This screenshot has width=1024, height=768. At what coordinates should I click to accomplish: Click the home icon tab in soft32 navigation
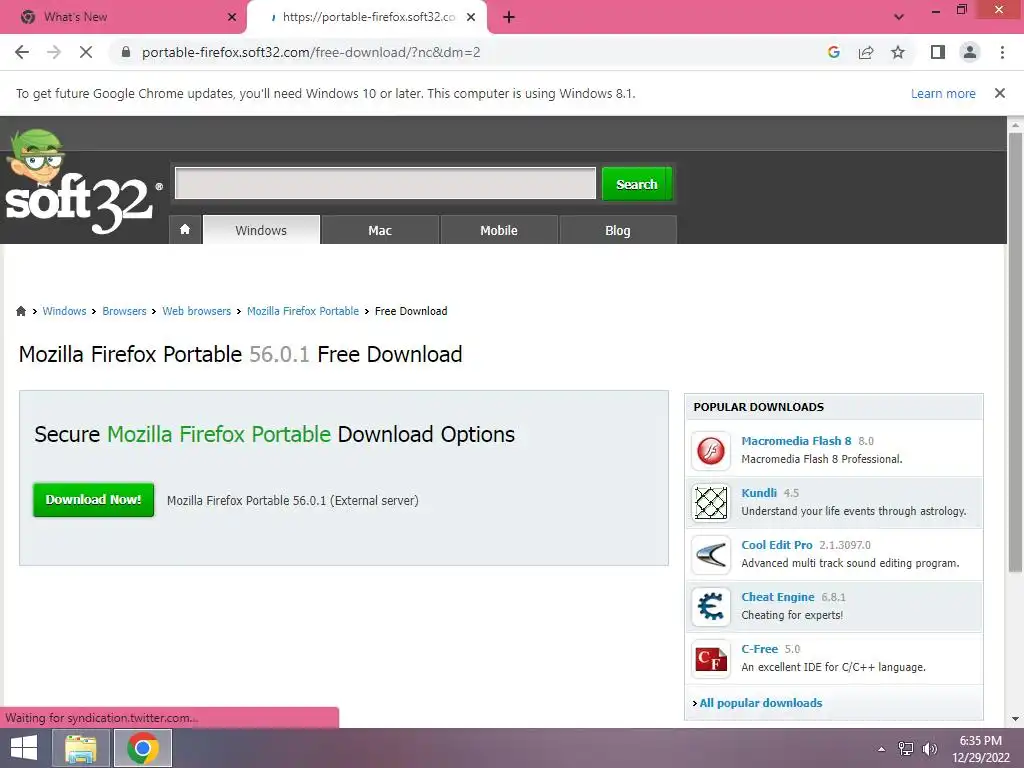[x=185, y=230]
